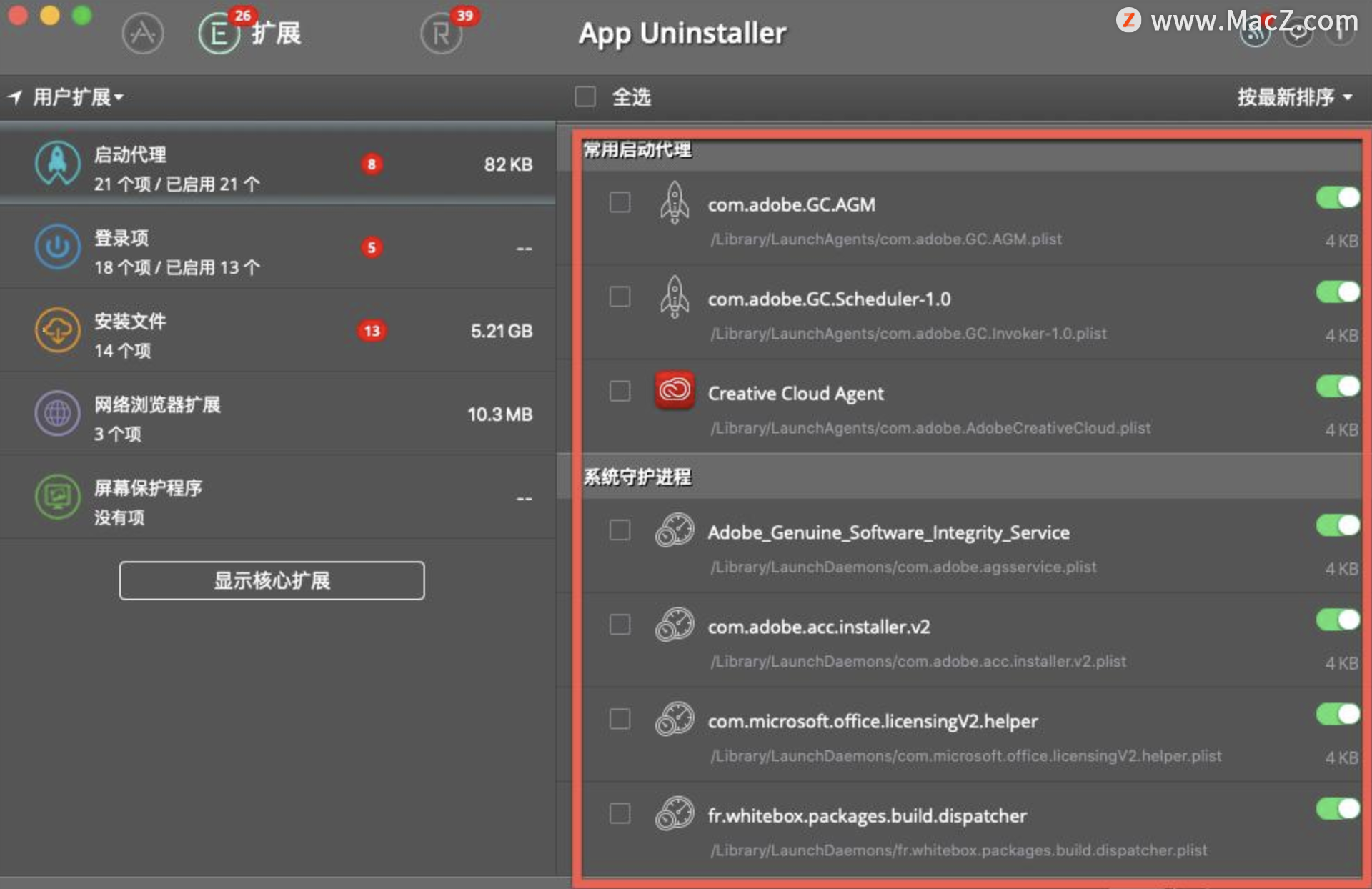Image resolution: width=1372 pixels, height=889 pixels.
Task: Click the Creative Cloud Agent red icon
Action: pyautogui.click(x=674, y=390)
